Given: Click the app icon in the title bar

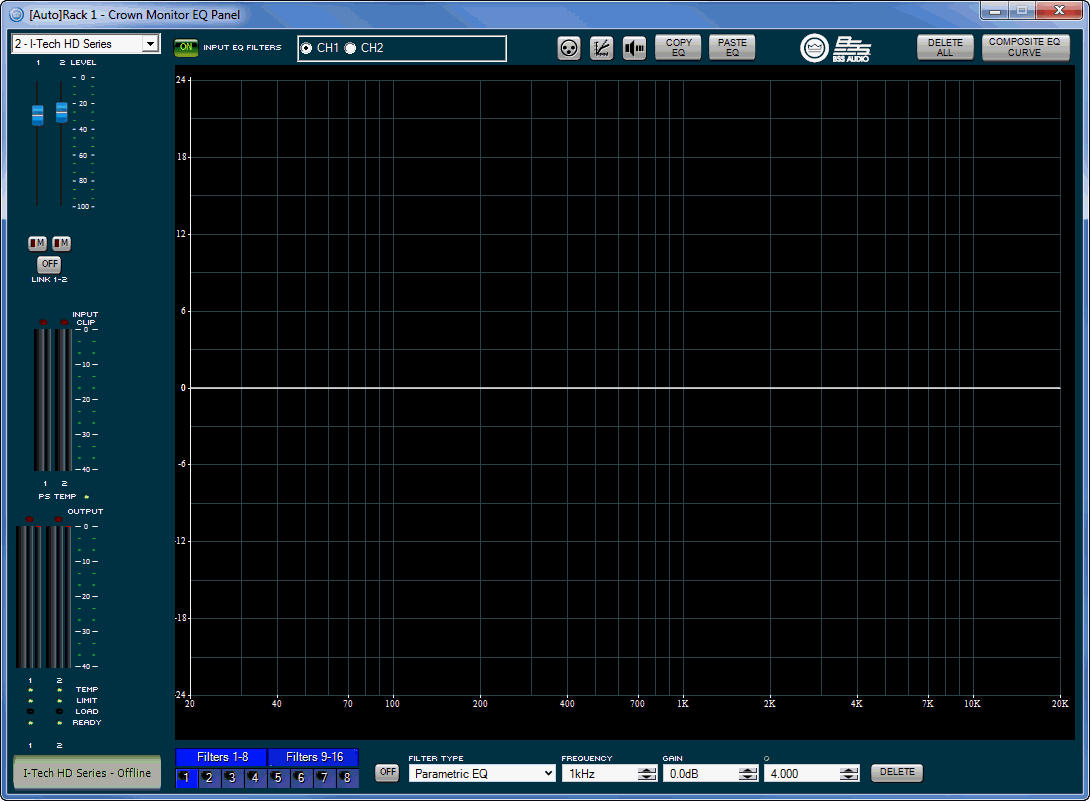Looking at the screenshot, I should (17, 15).
